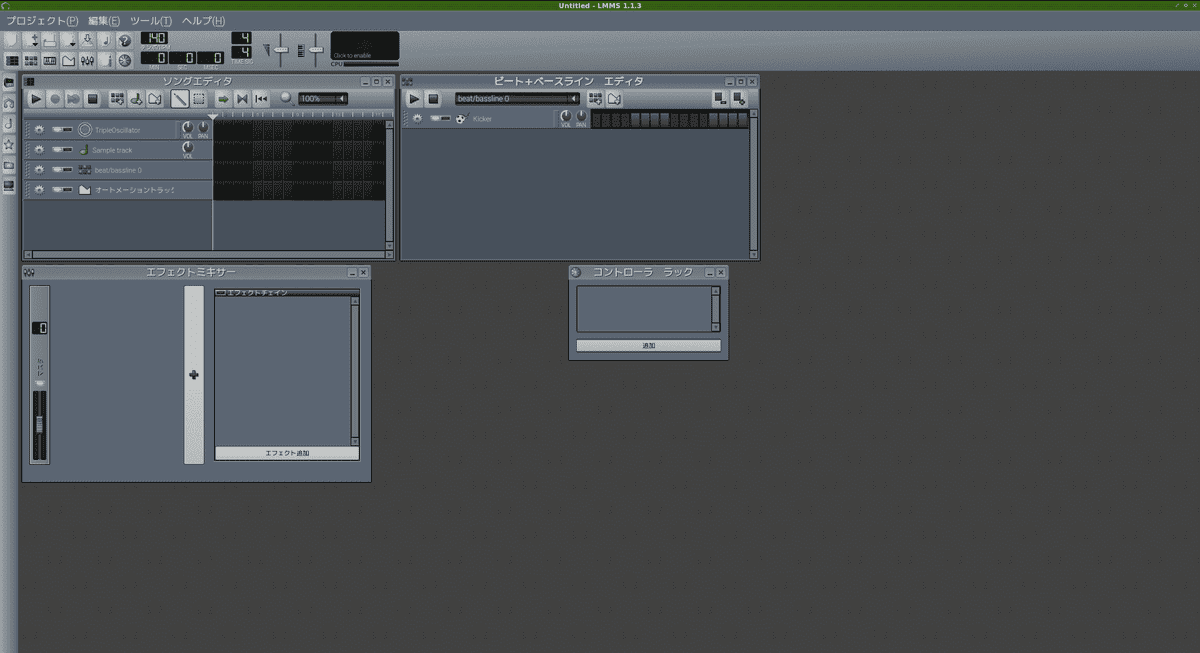Mute the TripleOscillator track
1200x653 pixels.
pyautogui.click(x=56, y=130)
